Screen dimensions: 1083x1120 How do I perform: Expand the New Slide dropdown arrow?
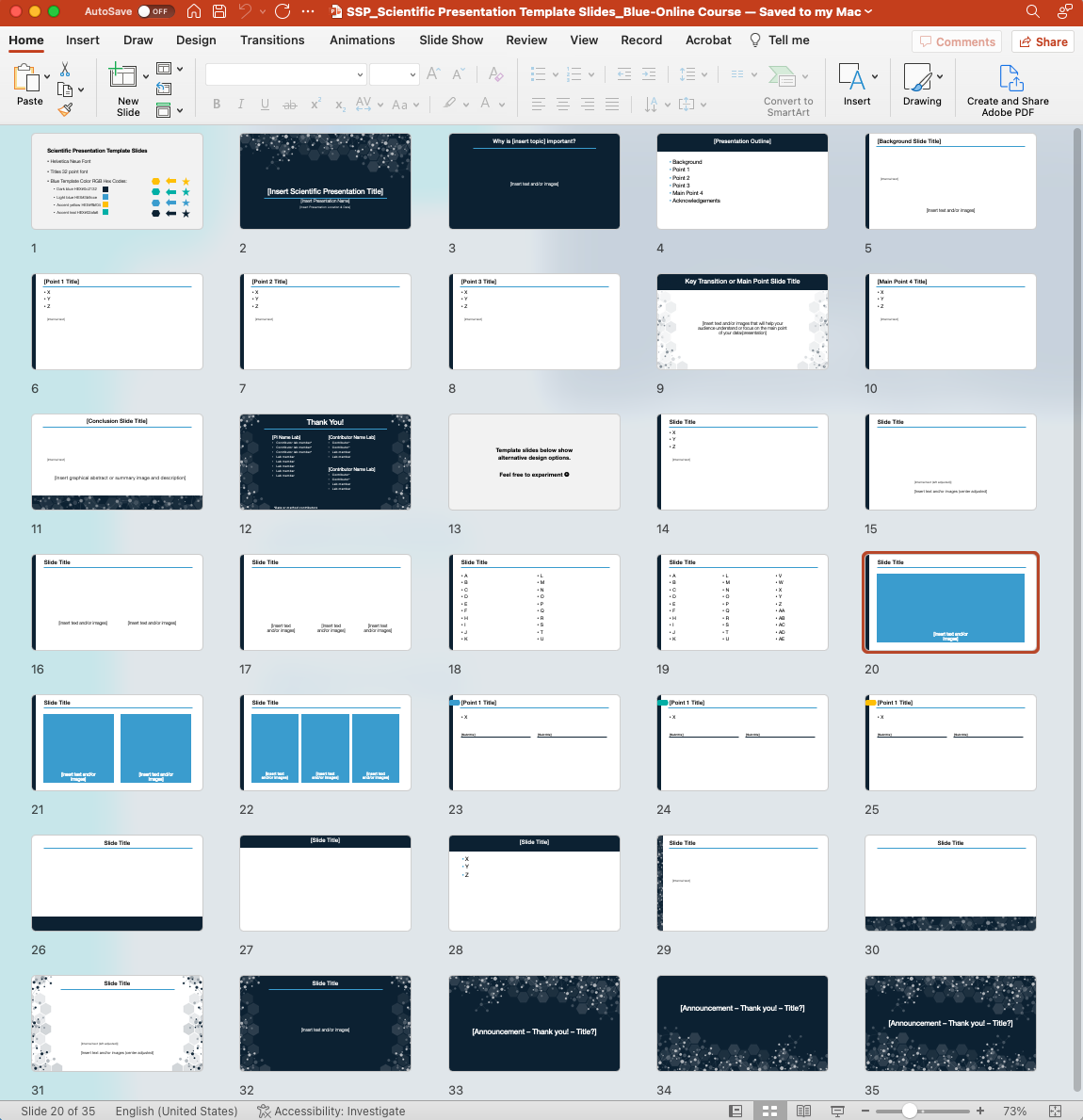click(146, 76)
